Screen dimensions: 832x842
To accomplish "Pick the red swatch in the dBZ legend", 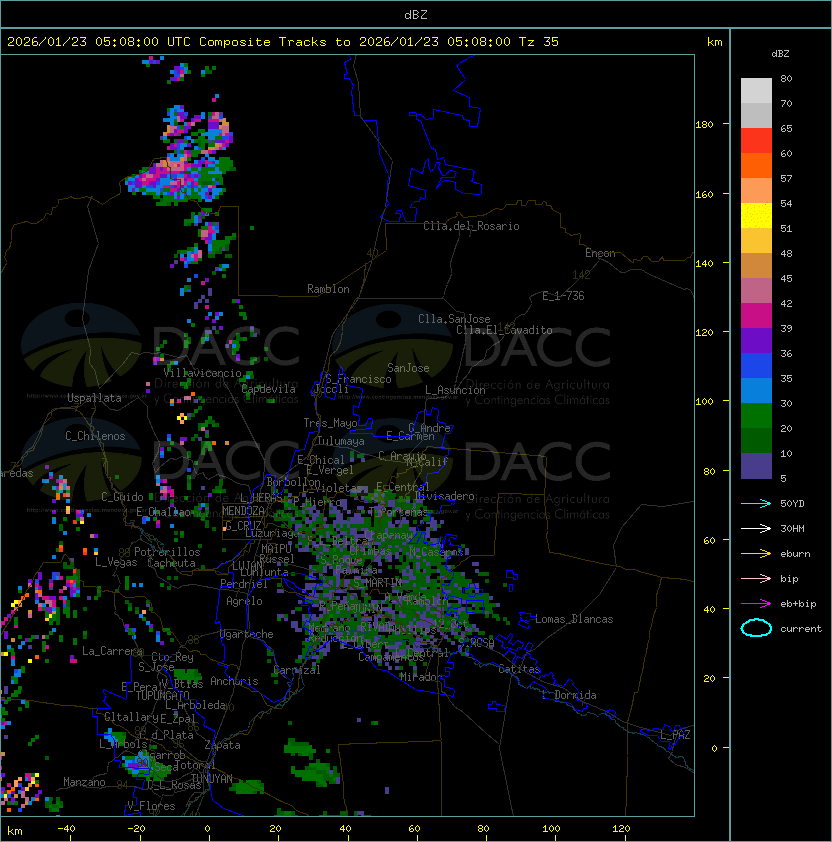I will pyautogui.click(x=756, y=141).
